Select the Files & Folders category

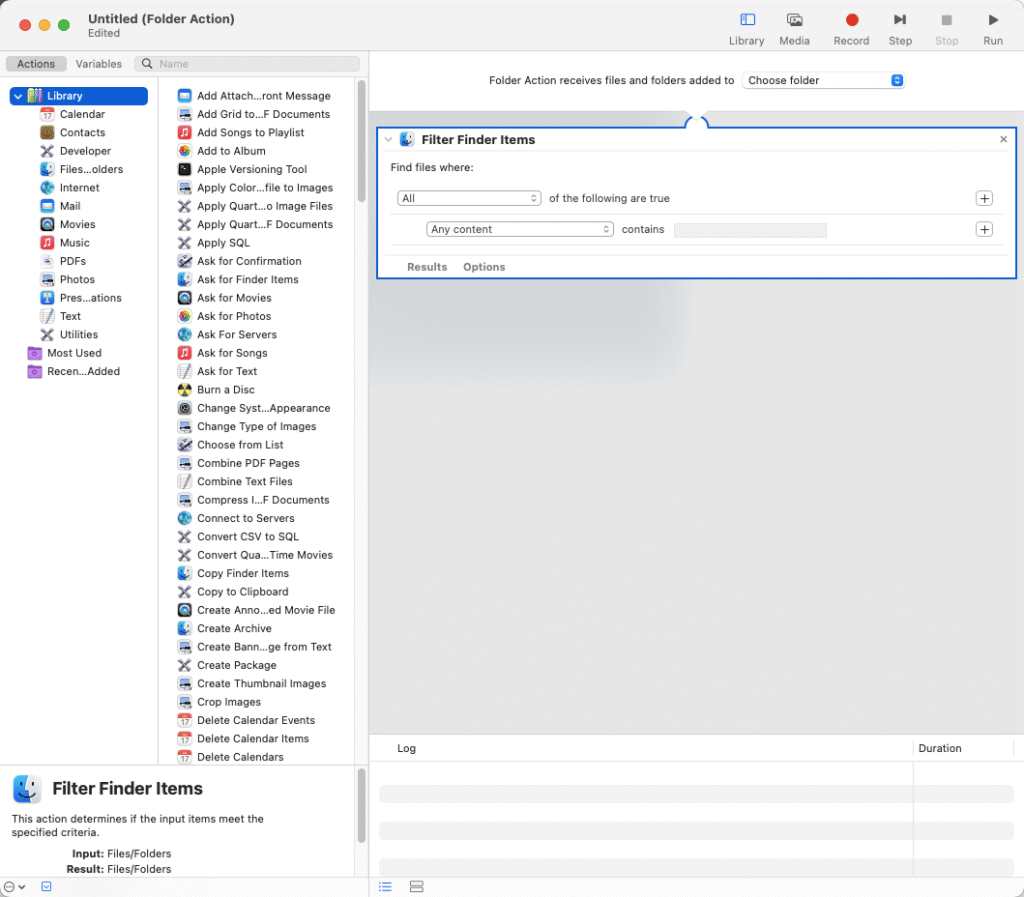point(82,169)
